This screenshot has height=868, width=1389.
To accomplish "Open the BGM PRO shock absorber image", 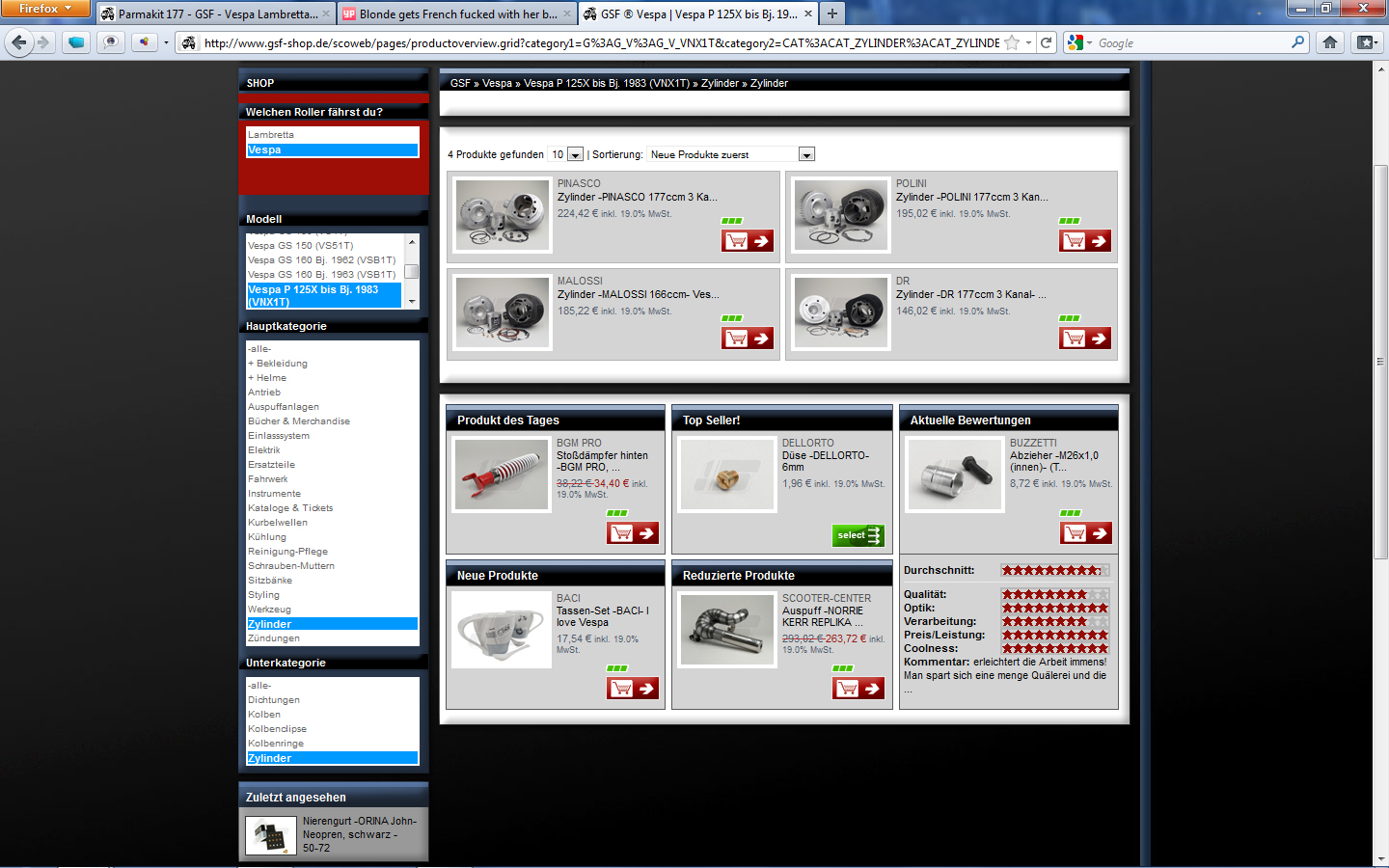I will (502, 475).
